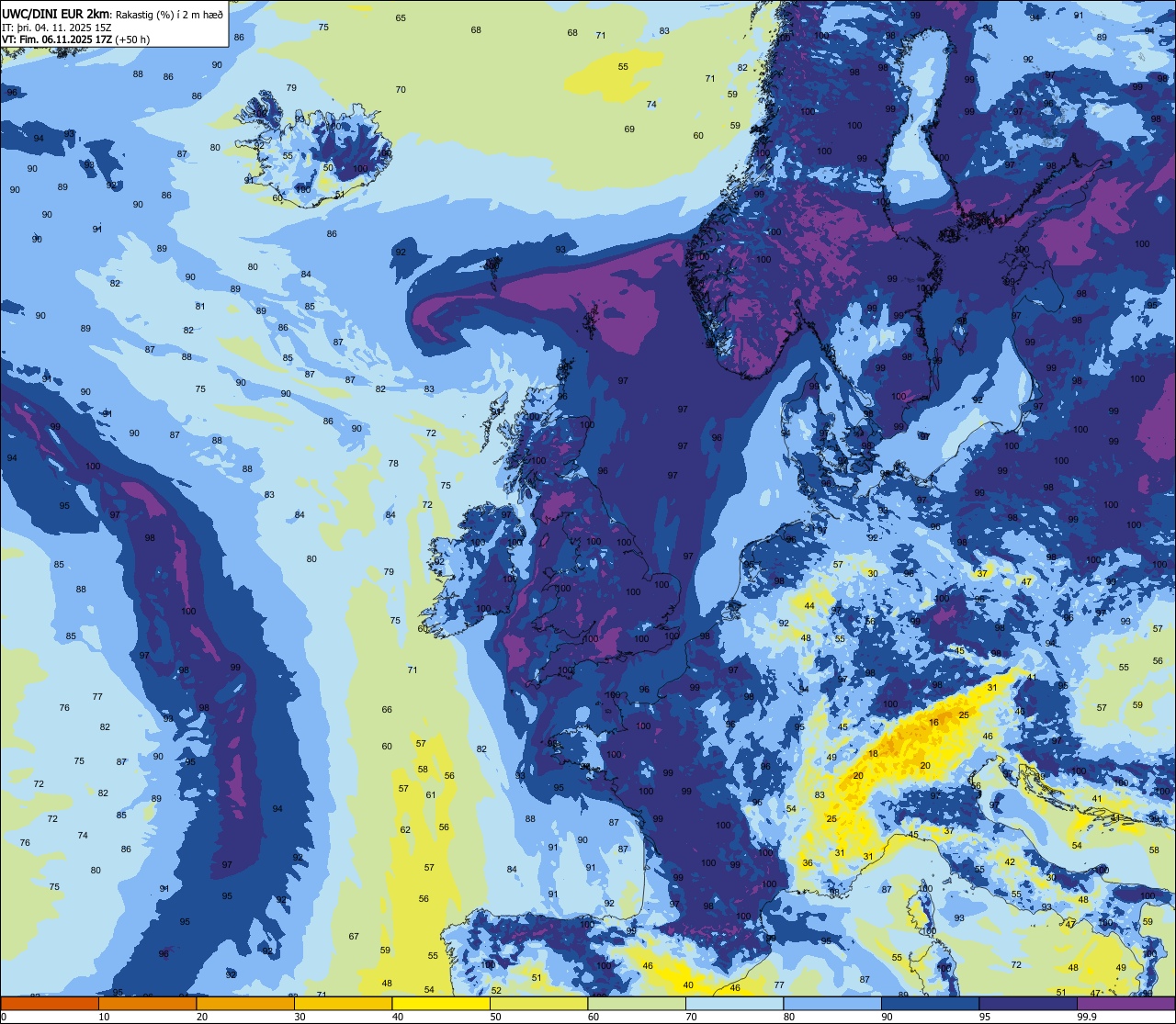Click the 'IT: þri. 04. 11. 2025 15Z' line

click(57, 28)
